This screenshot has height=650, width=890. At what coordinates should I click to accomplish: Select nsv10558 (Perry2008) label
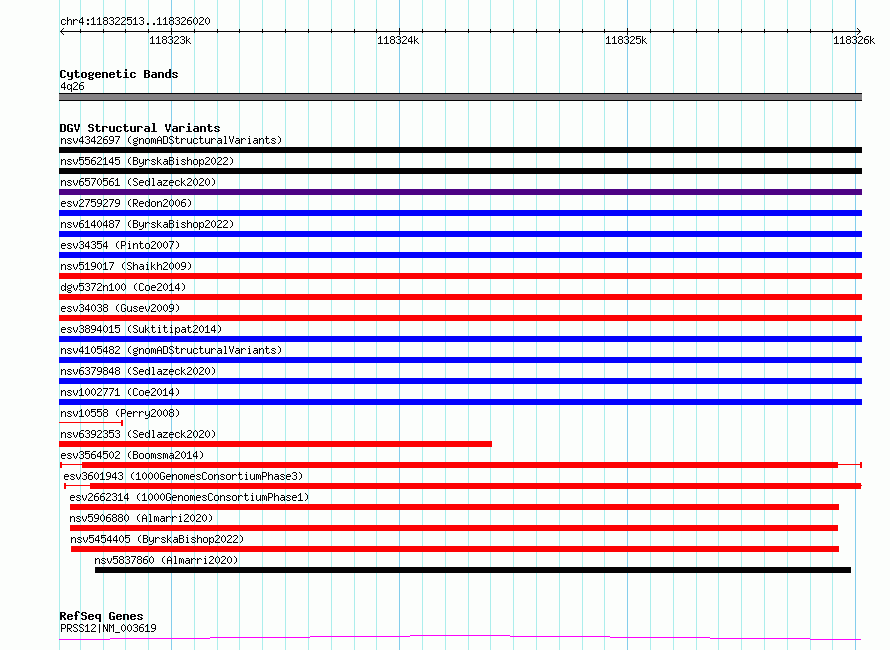point(120,413)
